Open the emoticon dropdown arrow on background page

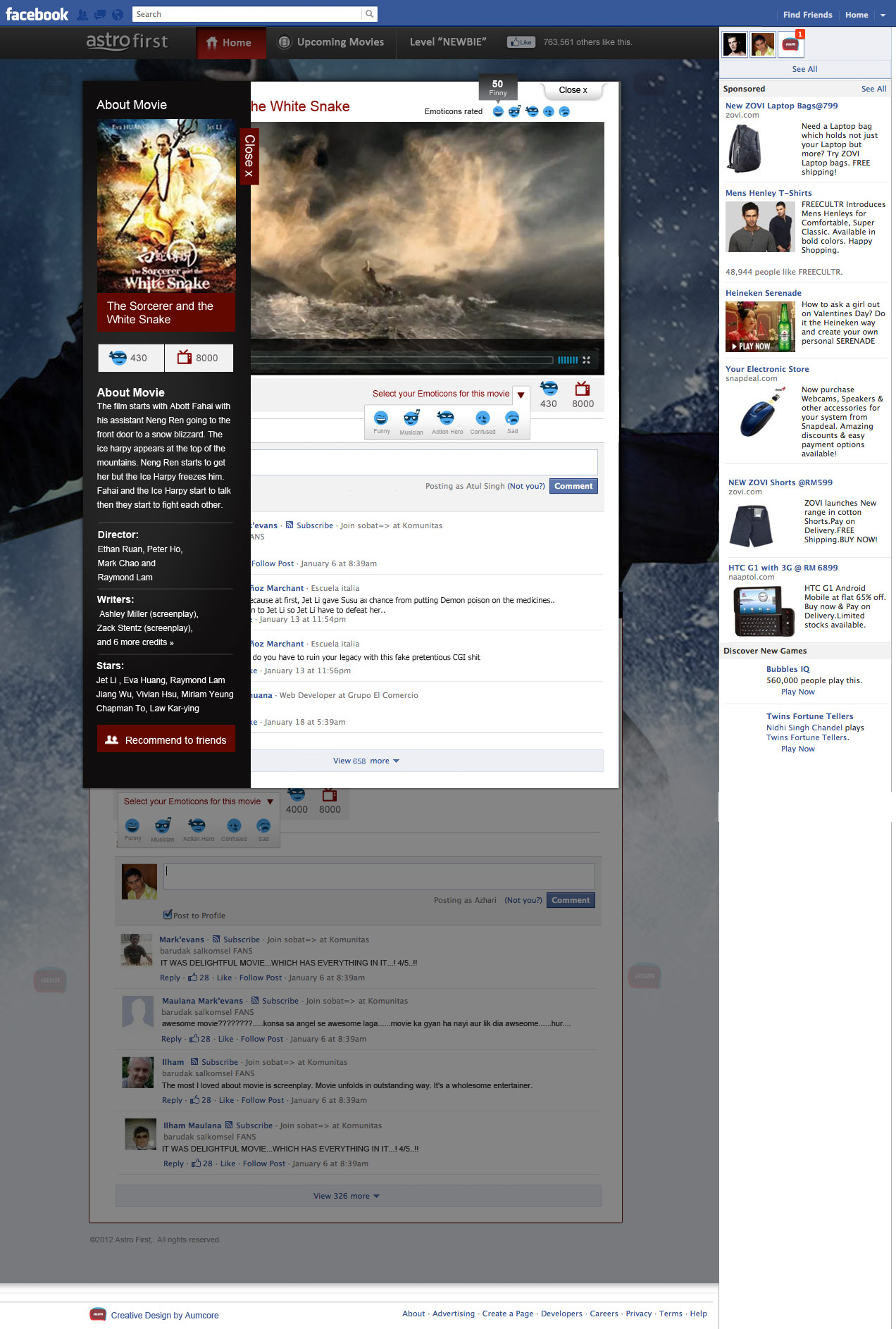point(270,801)
